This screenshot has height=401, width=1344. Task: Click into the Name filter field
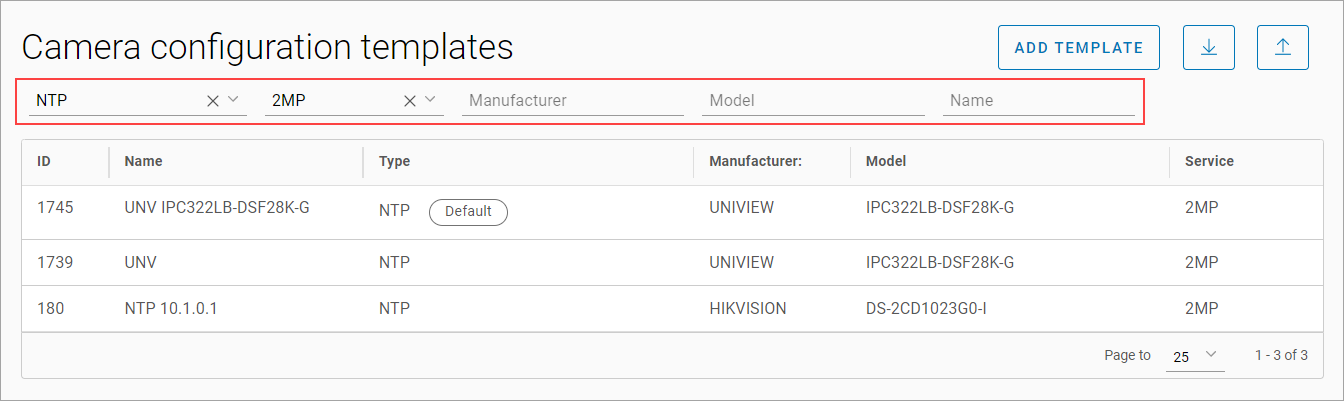pos(1037,100)
